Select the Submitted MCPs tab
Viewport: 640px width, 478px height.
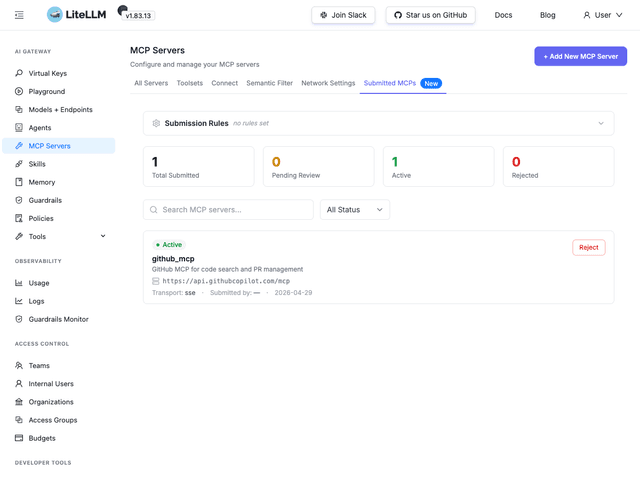pos(390,83)
